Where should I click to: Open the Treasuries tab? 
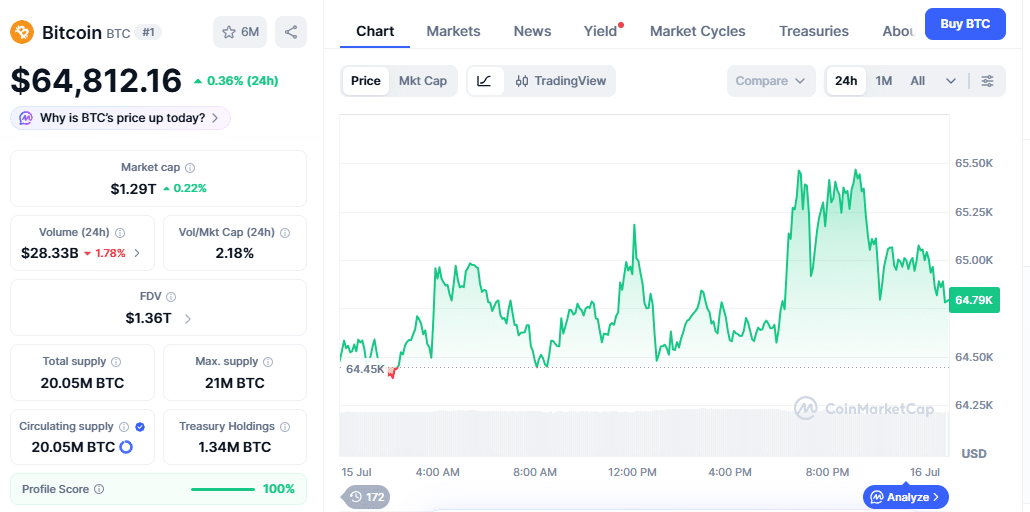click(814, 31)
